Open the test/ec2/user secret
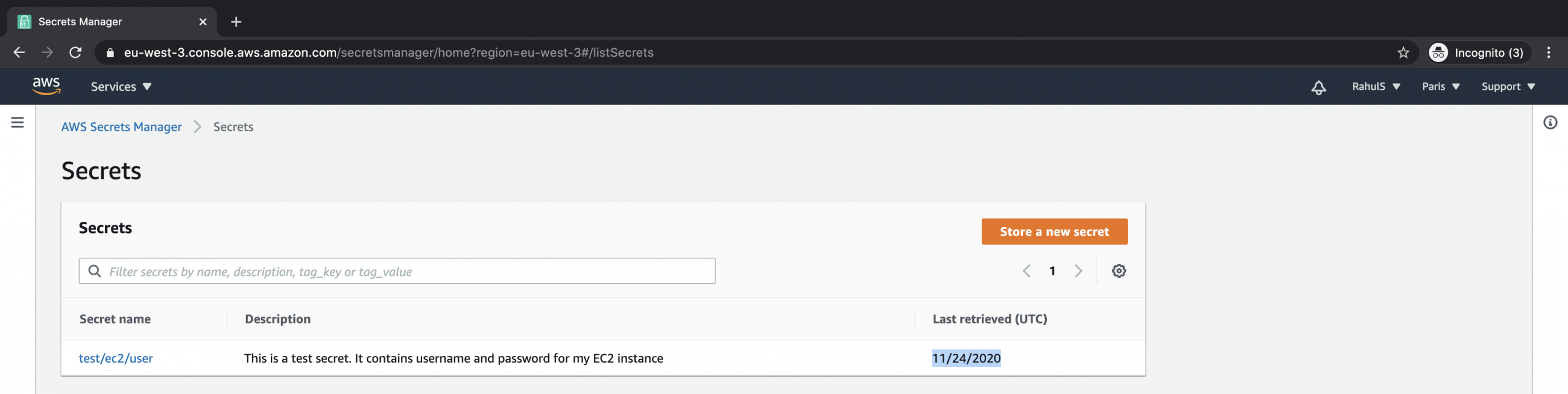The width and height of the screenshot is (1568, 394). tap(116, 358)
